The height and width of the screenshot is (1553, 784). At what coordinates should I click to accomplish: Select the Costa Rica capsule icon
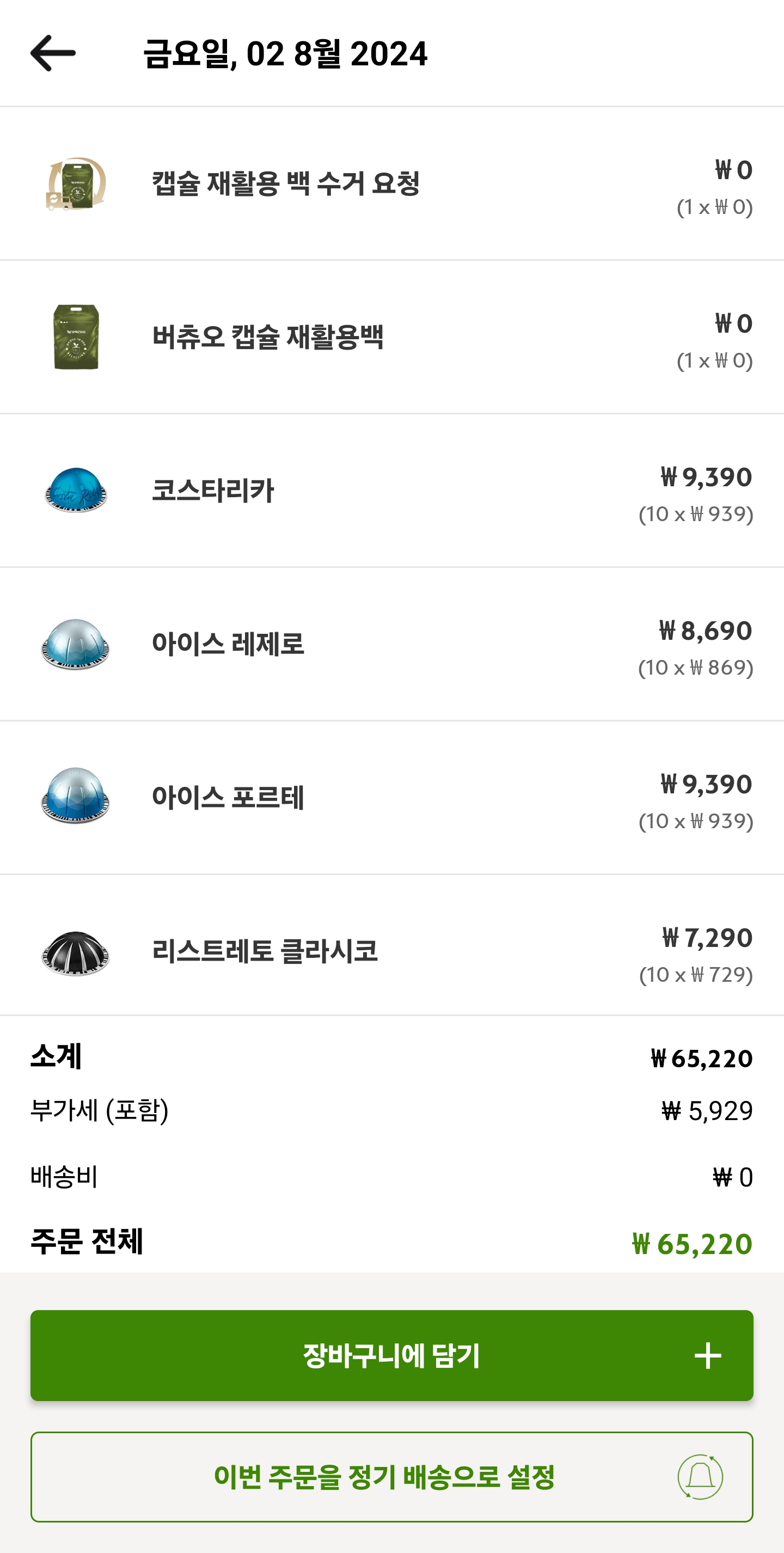pos(76,490)
